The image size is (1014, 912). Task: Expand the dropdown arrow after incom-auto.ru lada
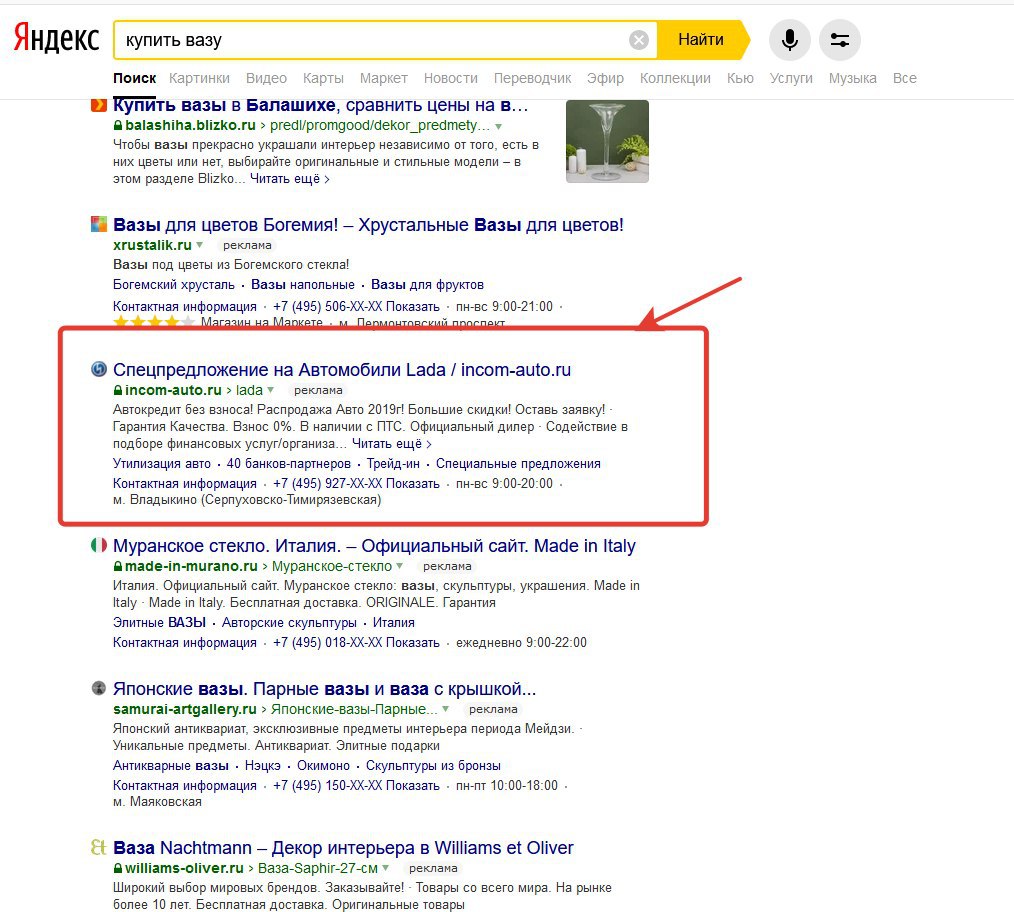point(271,390)
